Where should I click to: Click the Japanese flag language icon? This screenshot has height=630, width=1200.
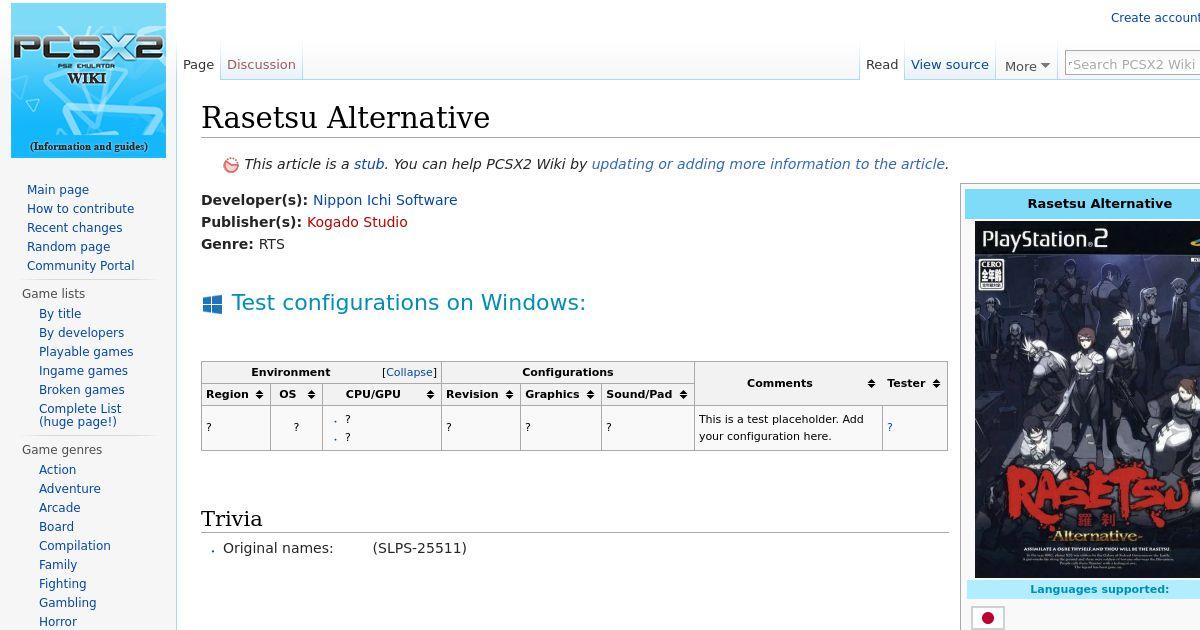tap(987, 618)
